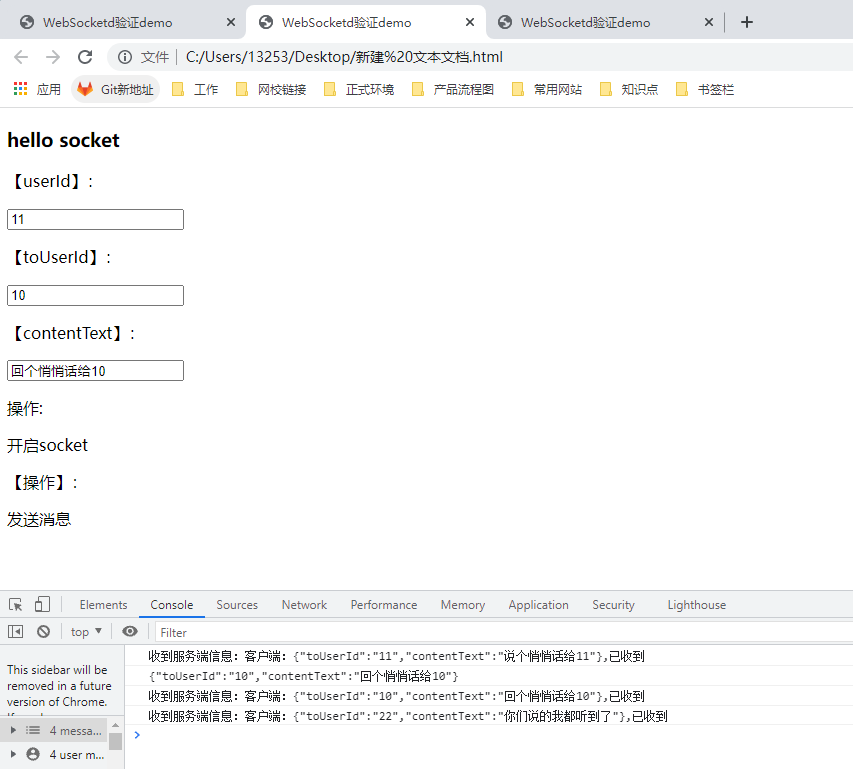Reload the page with the refresh icon

[85, 57]
